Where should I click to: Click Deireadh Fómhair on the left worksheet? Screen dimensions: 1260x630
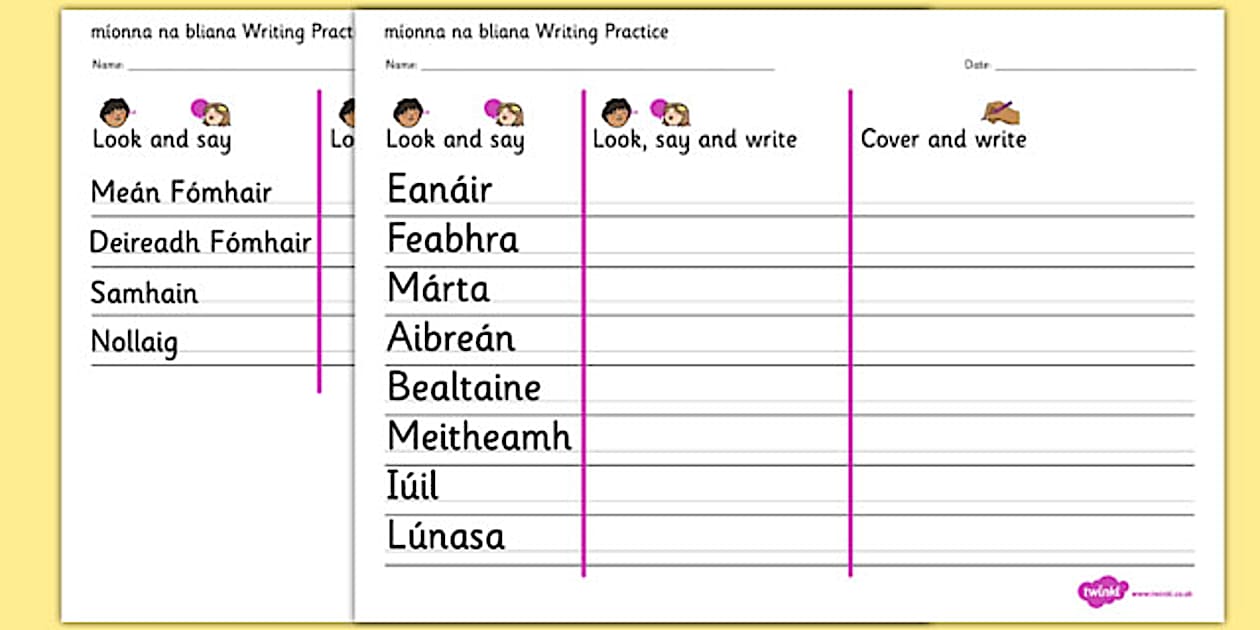(x=201, y=242)
